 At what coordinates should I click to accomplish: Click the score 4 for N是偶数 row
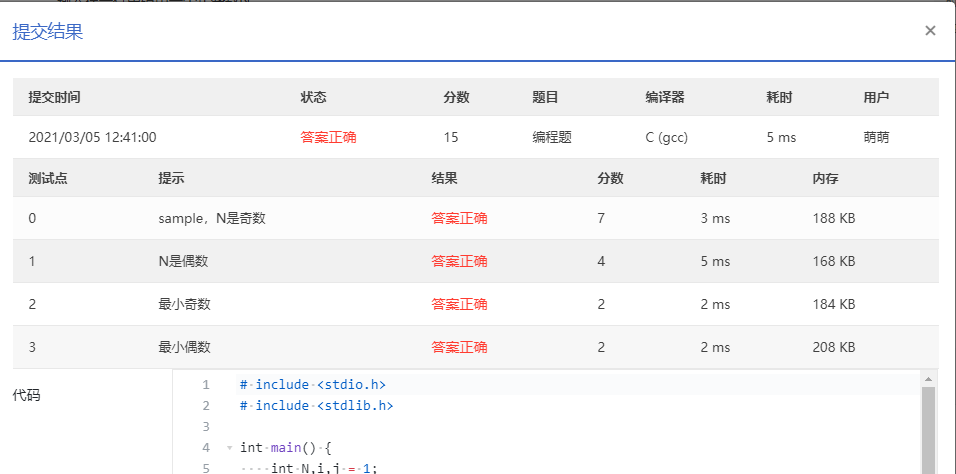point(601,261)
